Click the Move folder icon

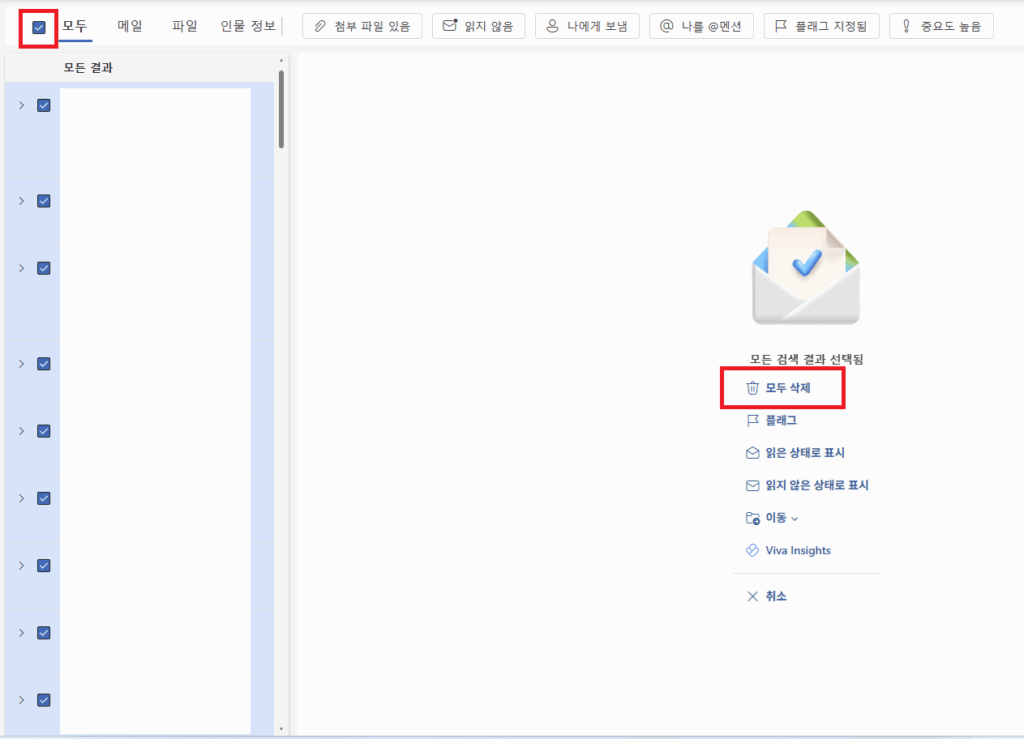(753, 517)
